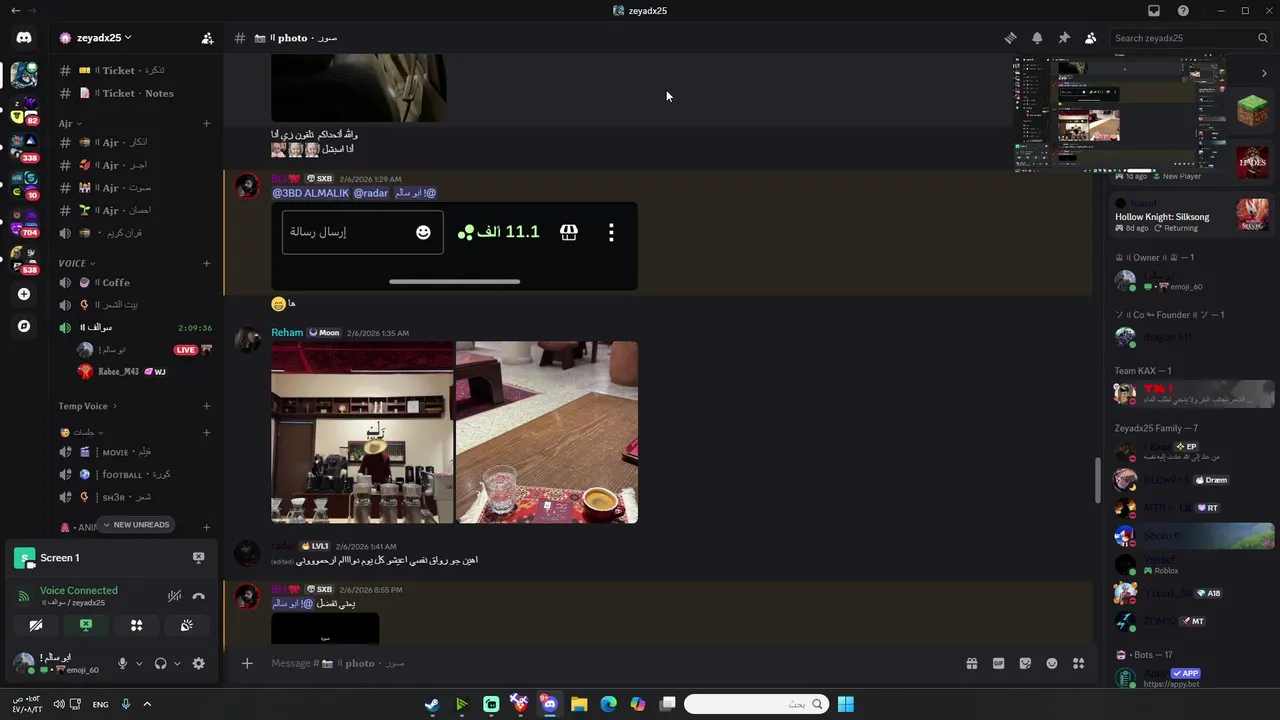Click LIVE badge on streaming user

[x=185, y=350]
